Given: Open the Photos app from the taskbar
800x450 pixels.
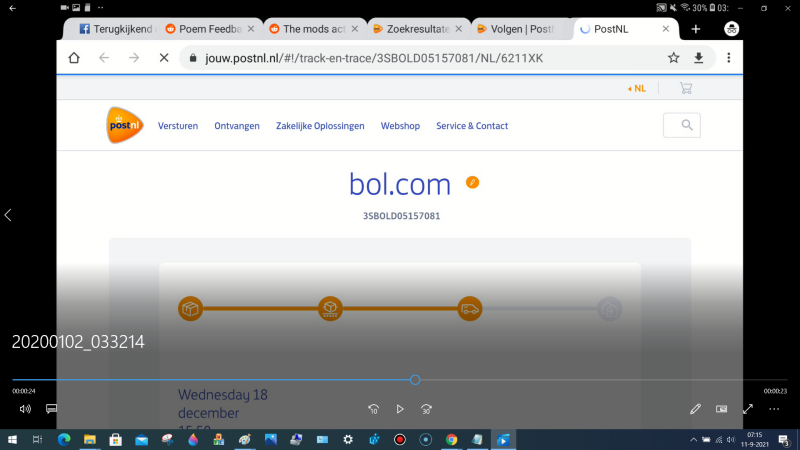Looking at the screenshot, I should [270, 439].
